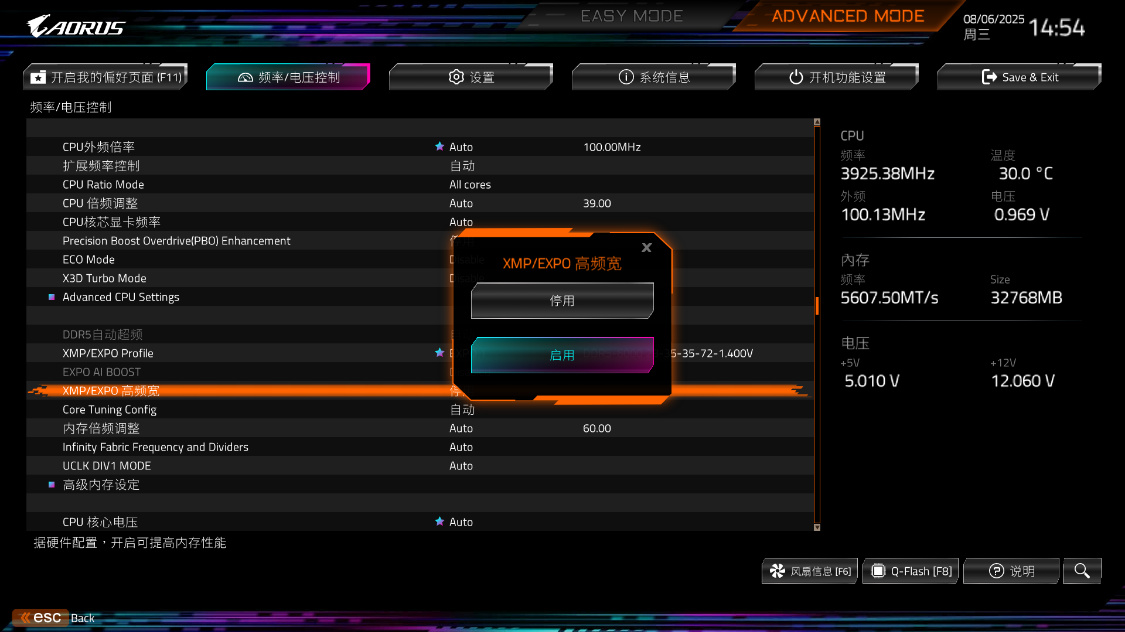Select UCLK DIV1 MODE setting
This screenshot has height=632, width=1125.
coord(420,466)
